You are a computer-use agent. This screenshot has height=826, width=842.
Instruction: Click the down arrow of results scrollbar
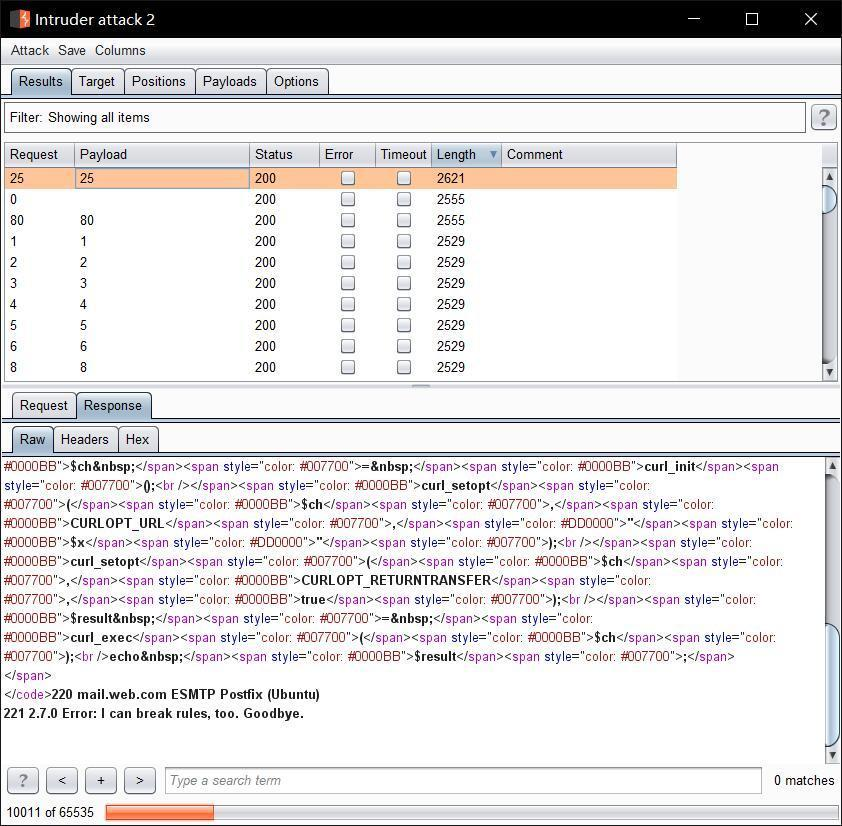[x=830, y=371]
